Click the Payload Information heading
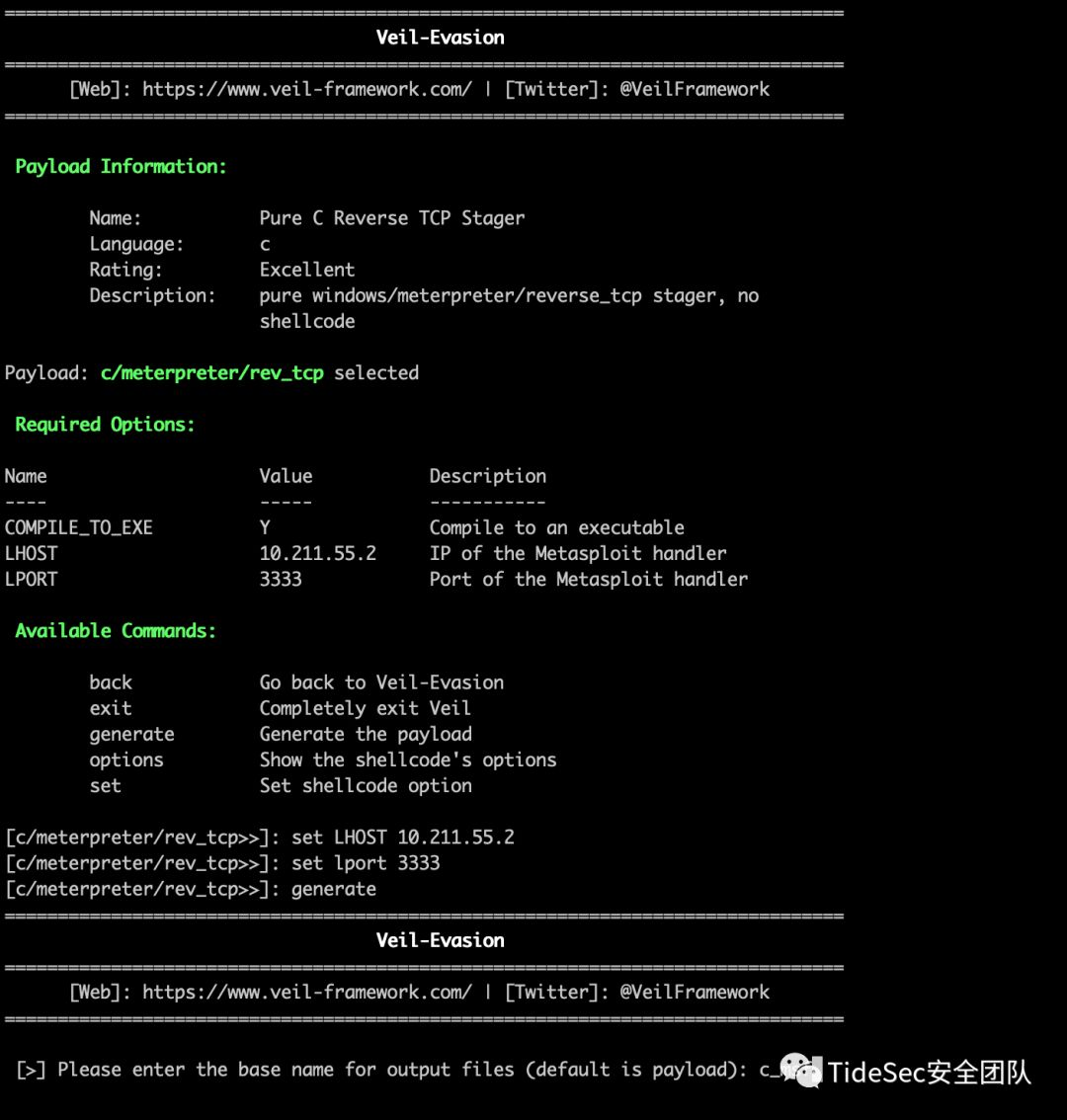 (x=121, y=167)
